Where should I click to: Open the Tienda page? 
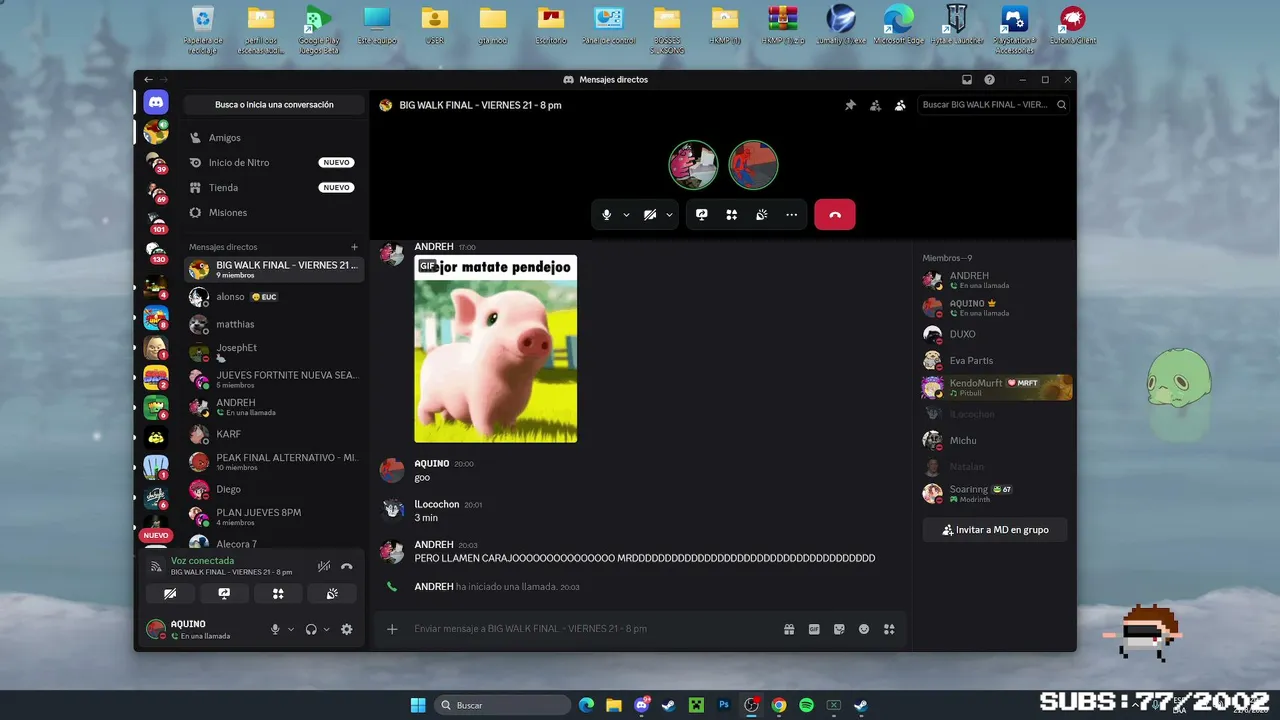273,187
